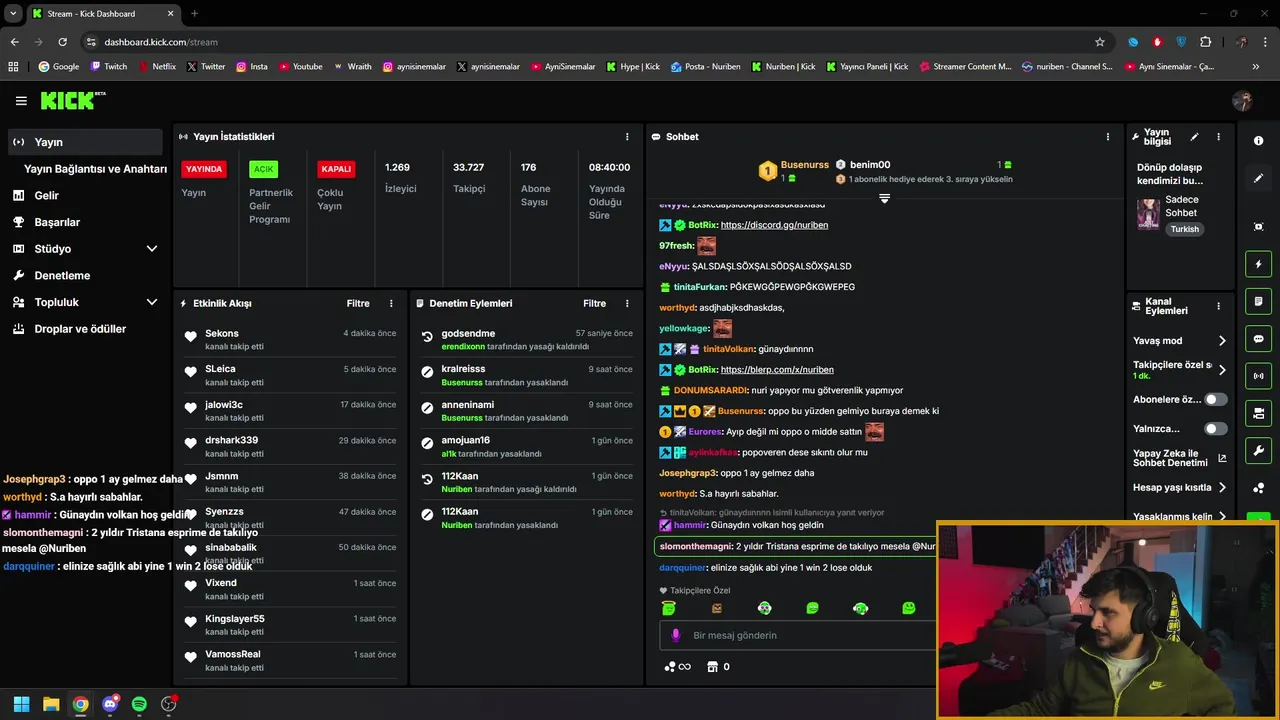Open the Etkinlik Akışı three-dot menu
Image resolution: width=1280 pixels, height=720 pixels.
(x=391, y=303)
